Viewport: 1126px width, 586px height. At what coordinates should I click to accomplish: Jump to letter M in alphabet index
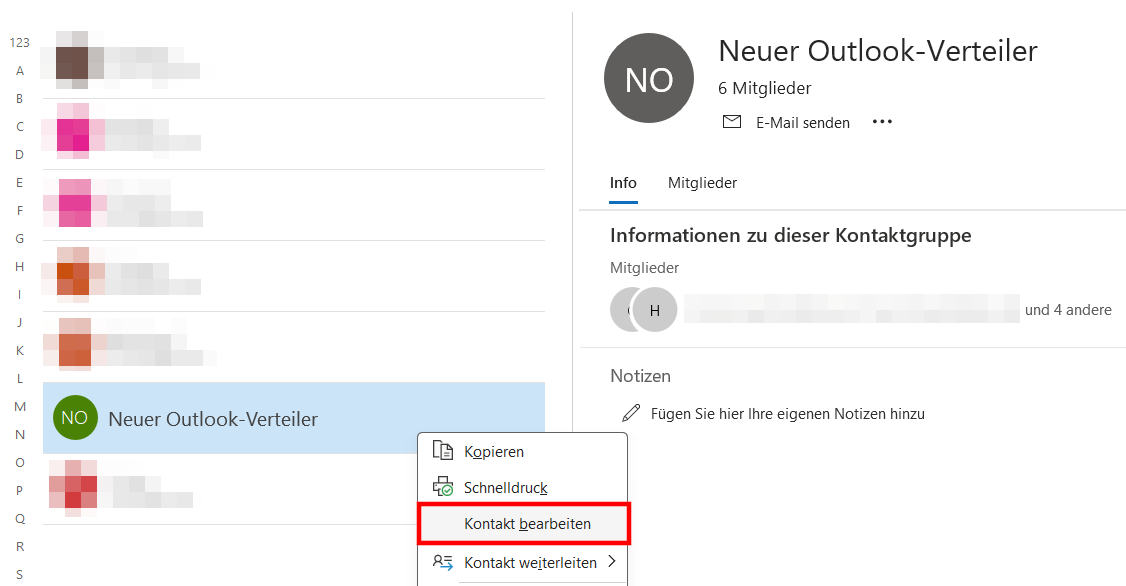point(20,406)
